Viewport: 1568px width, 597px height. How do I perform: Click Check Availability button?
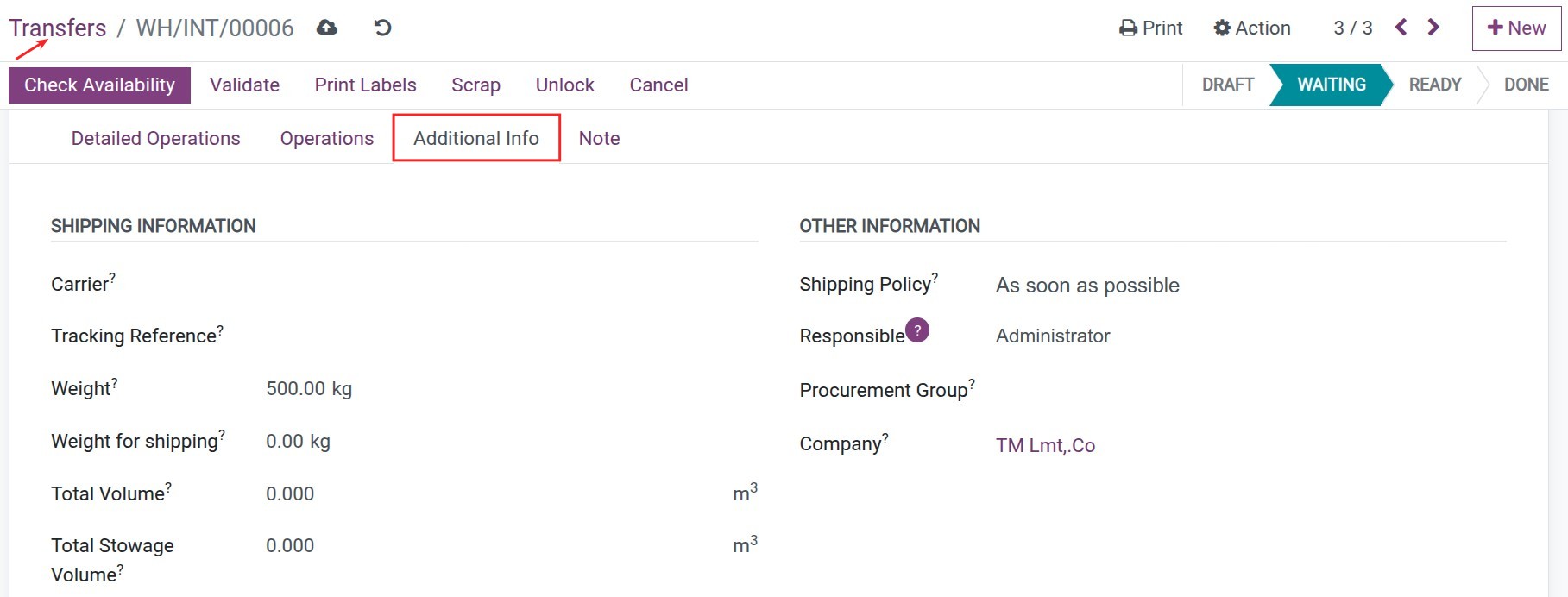[99, 85]
